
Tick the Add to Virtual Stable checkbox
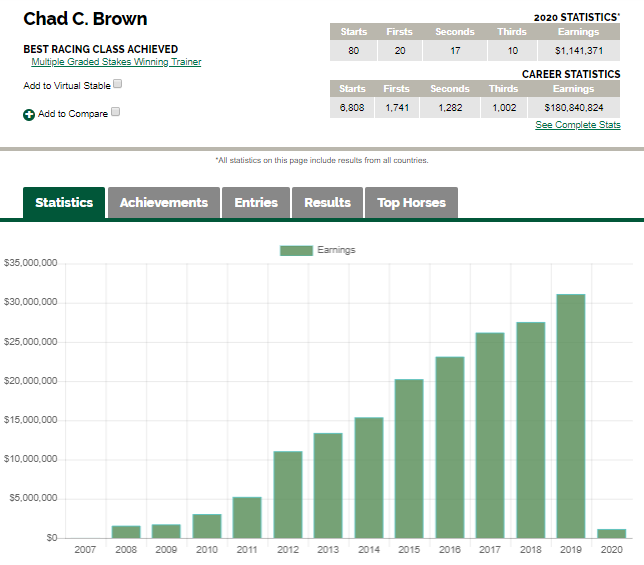click(117, 84)
